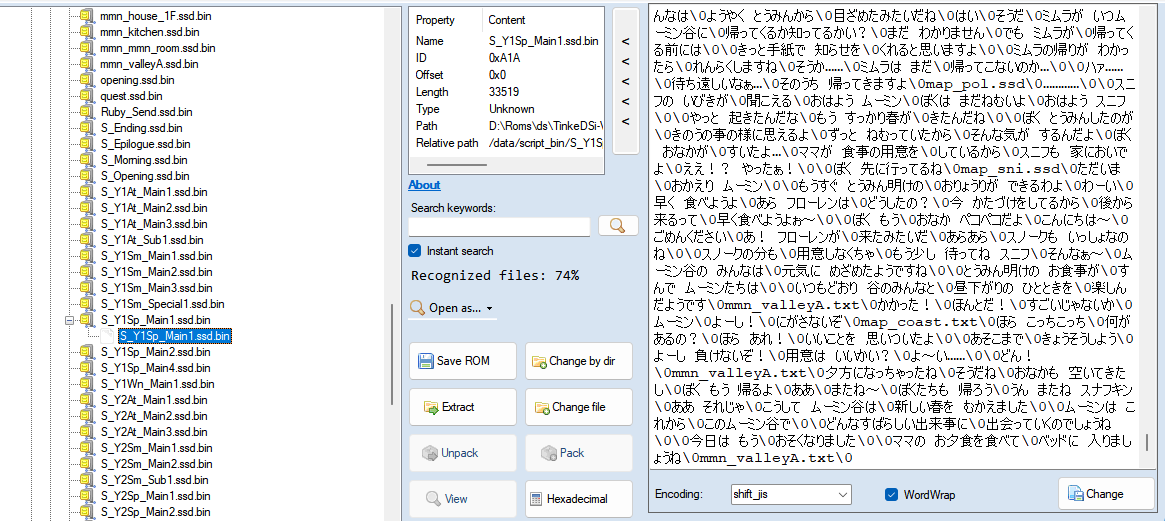Screen dimensions: 1165x521
Task: Select S_Y2Sm_Main2.ssd.bin in the tree
Action: tap(155, 464)
